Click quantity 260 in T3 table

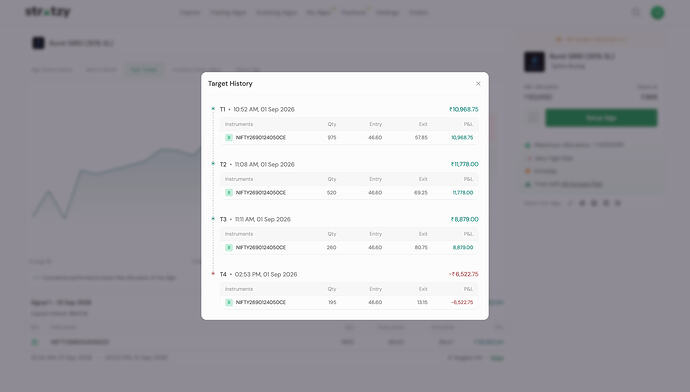pyautogui.click(x=332, y=248)
